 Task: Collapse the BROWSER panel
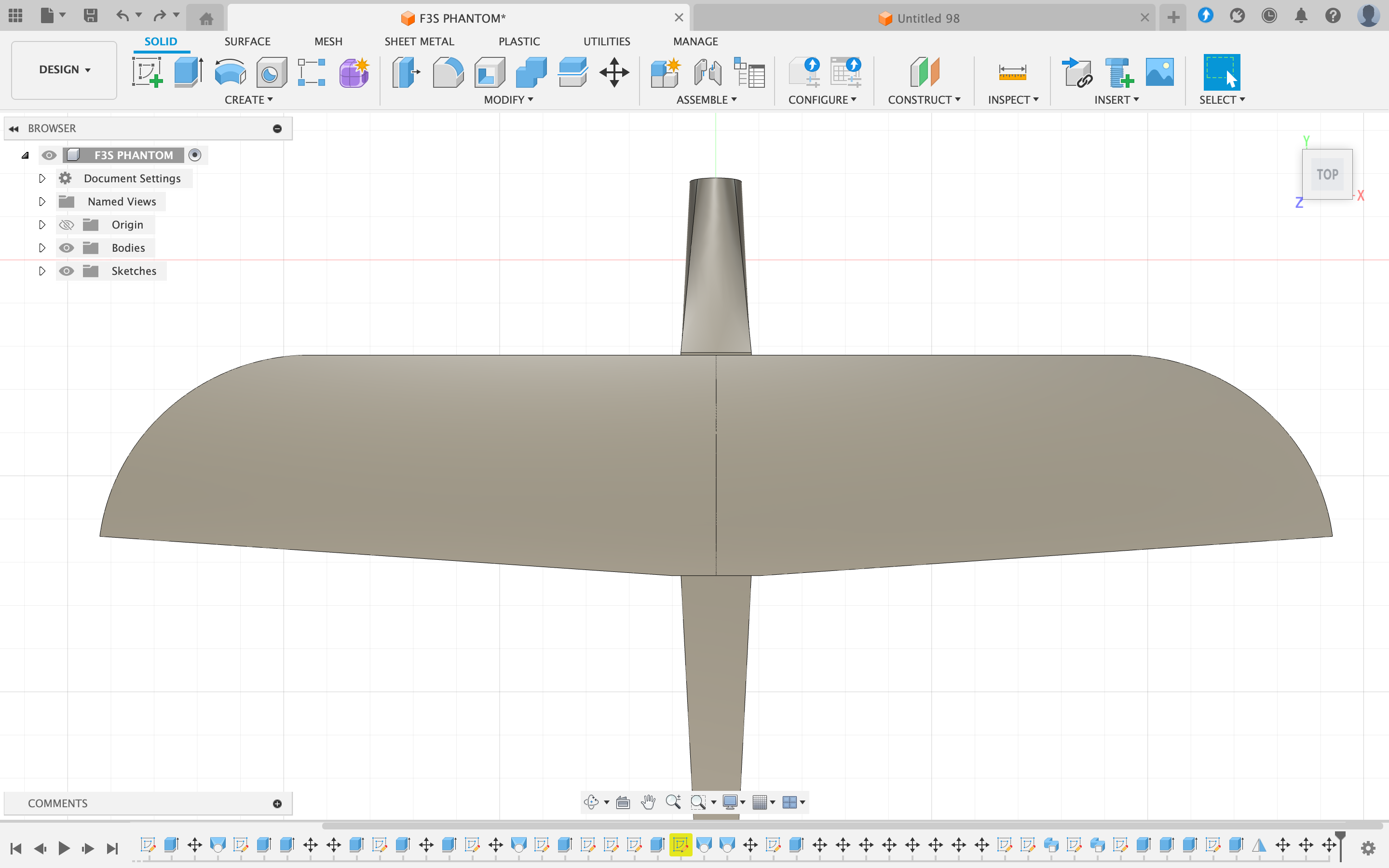click(x=14, y=129)
